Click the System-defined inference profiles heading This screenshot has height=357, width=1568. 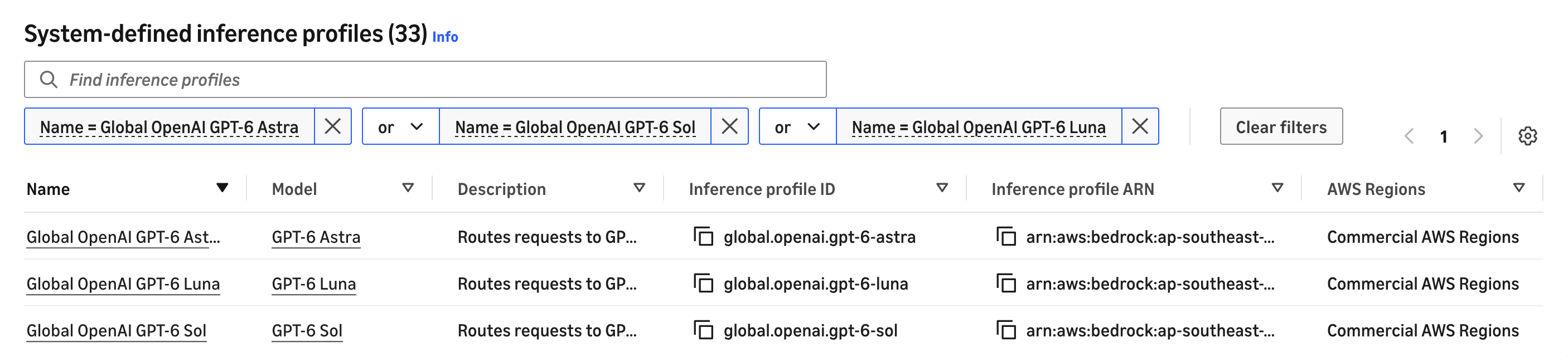click(x=225, y=34)
